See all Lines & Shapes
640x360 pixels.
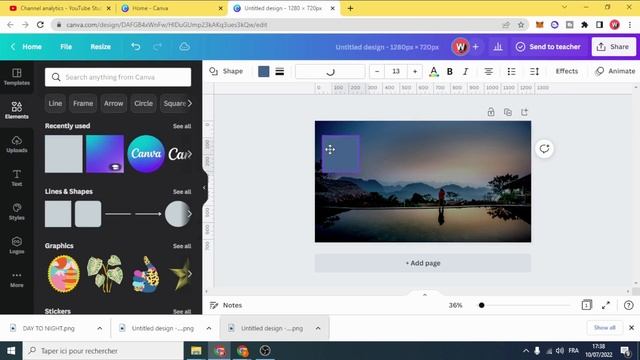click(182, 192)
